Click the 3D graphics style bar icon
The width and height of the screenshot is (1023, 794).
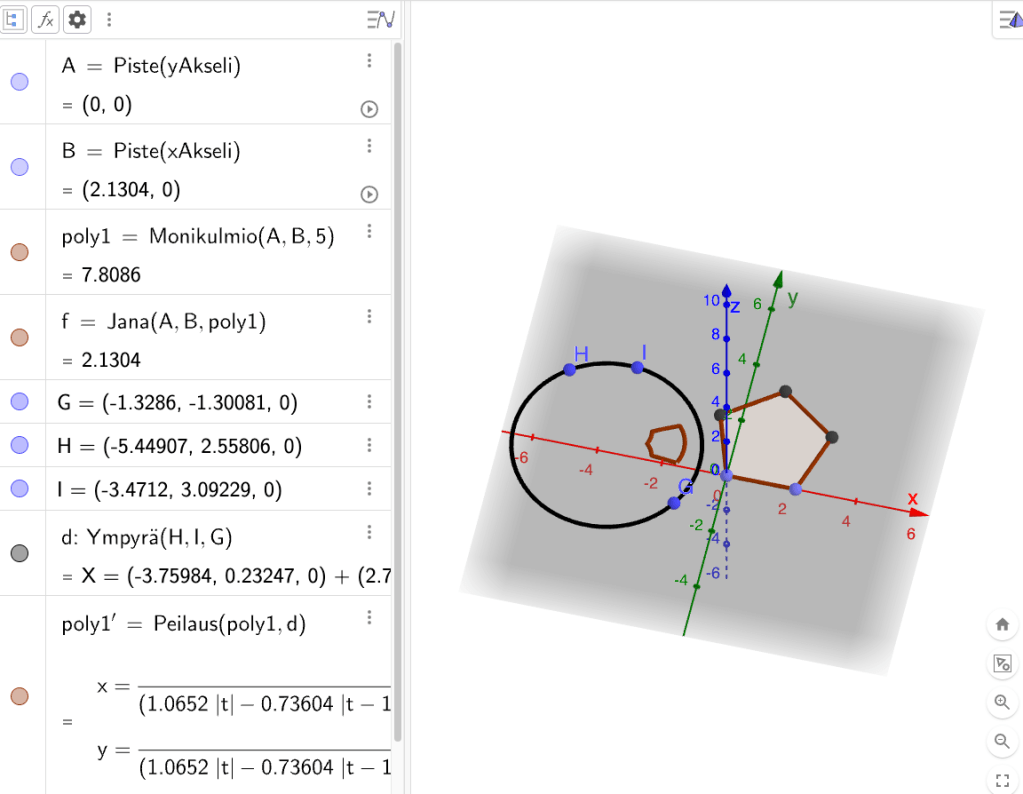1008,19
